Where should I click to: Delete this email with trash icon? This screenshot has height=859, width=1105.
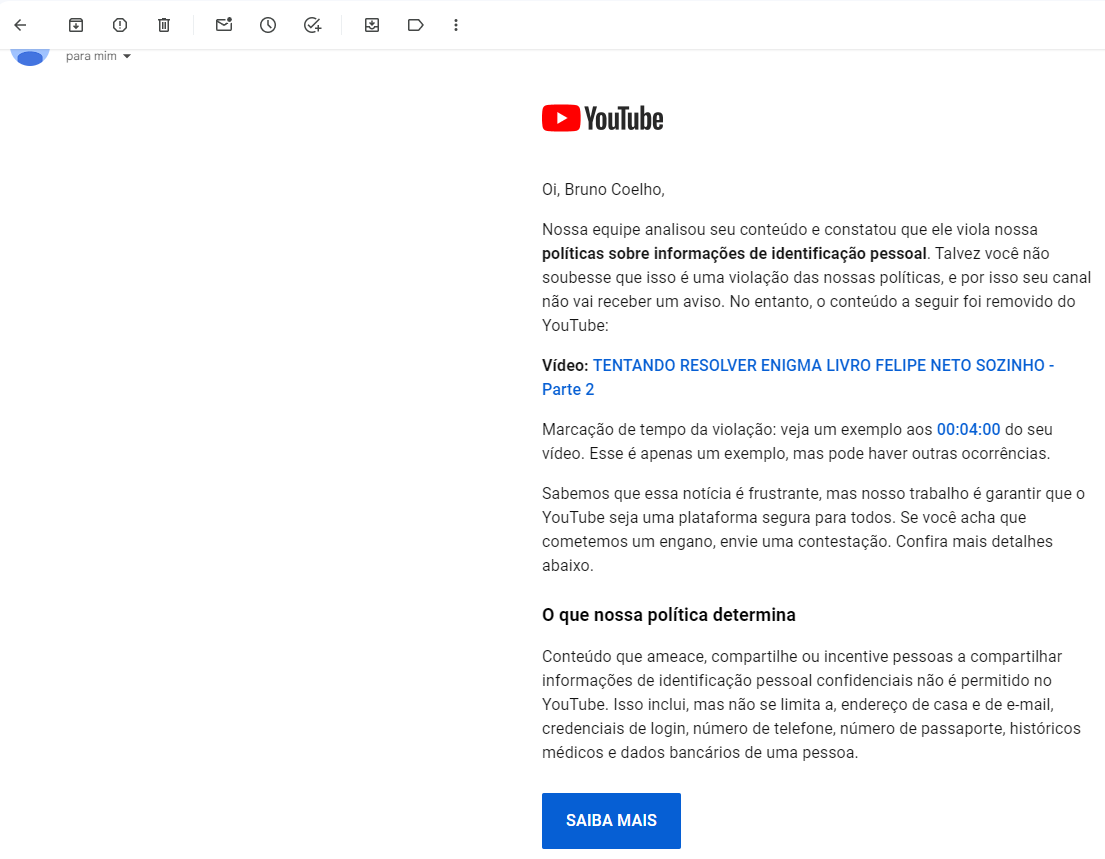click(163, 25)
